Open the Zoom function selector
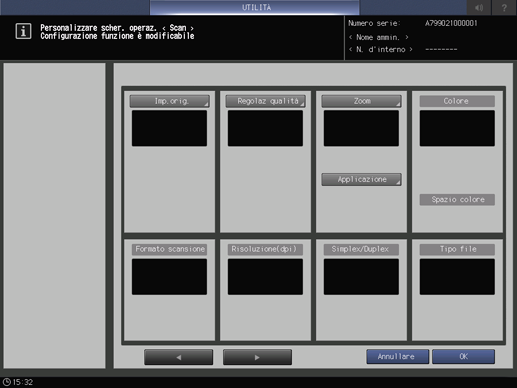 coord(361,101)
